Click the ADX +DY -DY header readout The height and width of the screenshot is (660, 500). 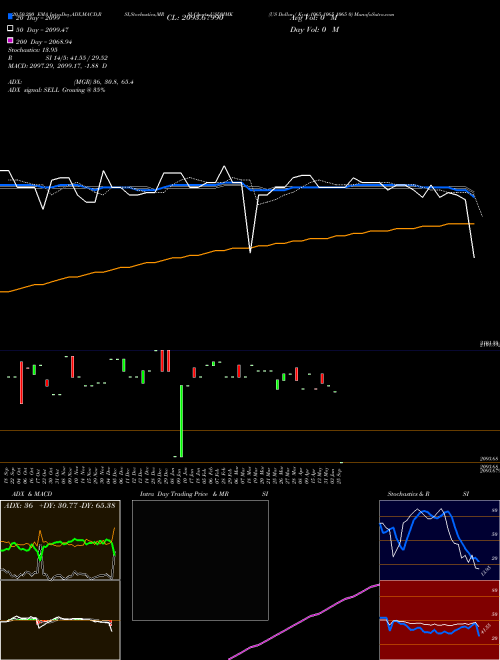pos(60,505)
